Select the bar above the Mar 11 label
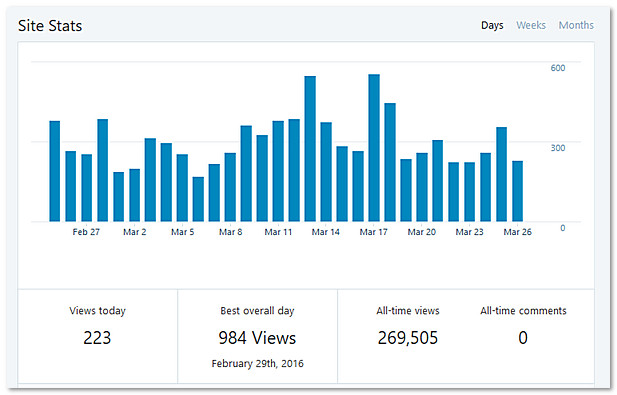 pyautogui.click(x=278, y=171)
